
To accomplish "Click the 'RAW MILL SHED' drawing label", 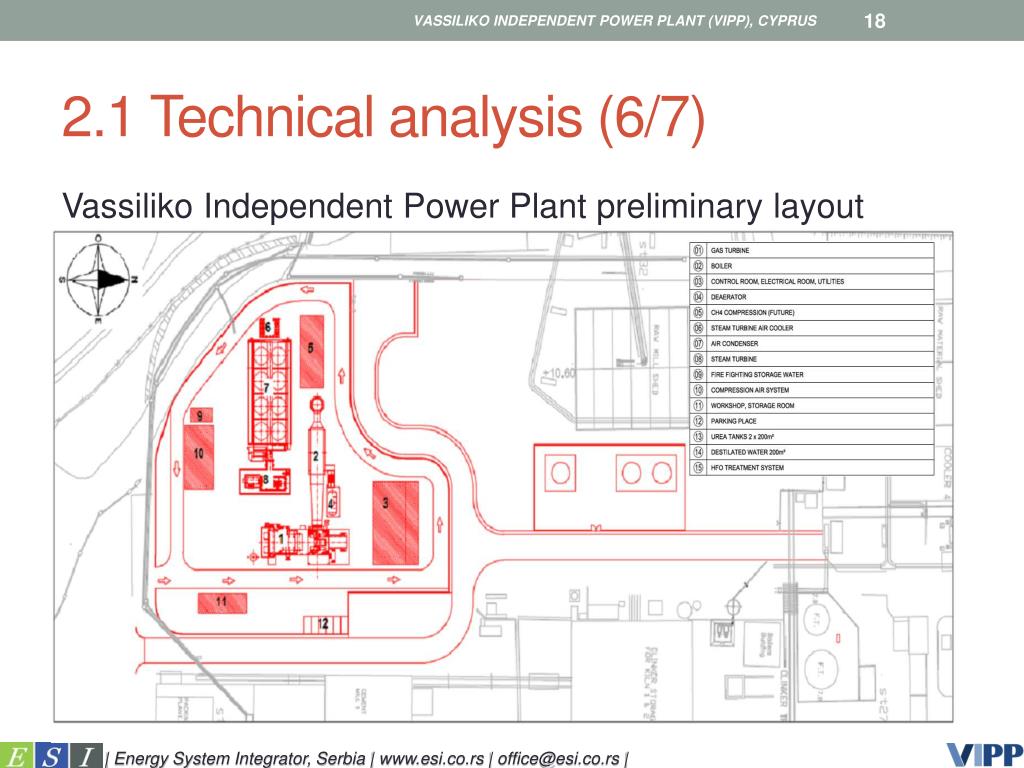I will click(656, 360).
